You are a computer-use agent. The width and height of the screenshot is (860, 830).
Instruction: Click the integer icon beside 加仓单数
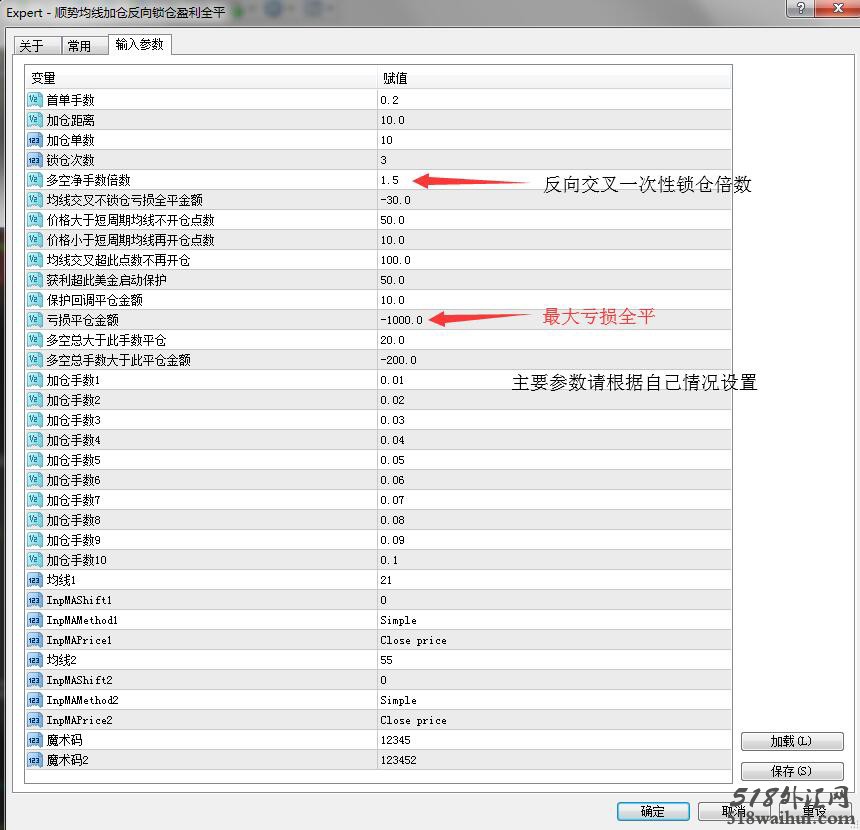[x=34, y=140]
